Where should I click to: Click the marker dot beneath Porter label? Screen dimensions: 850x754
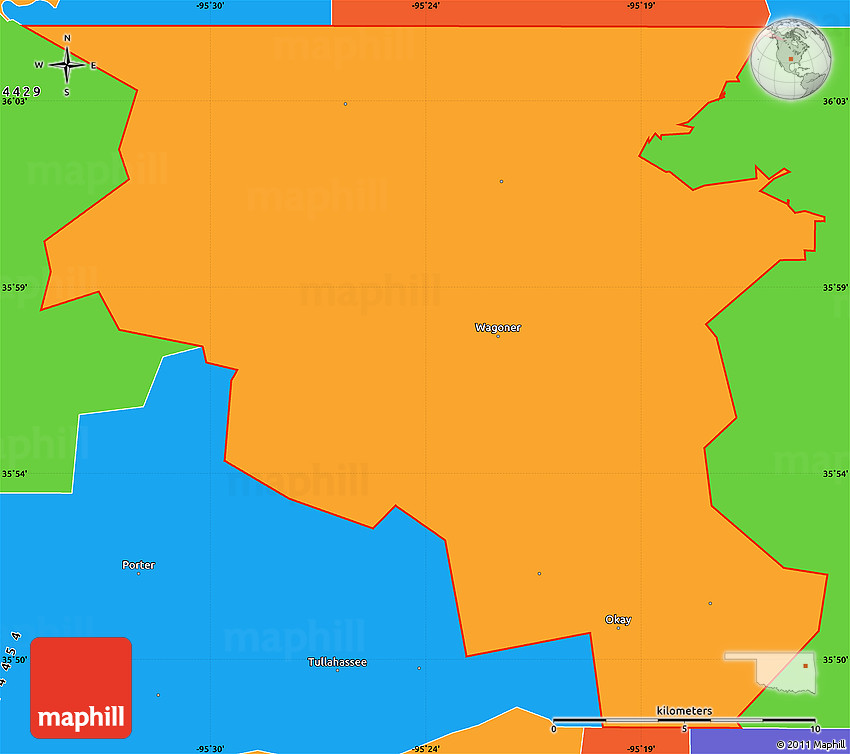pos(138,574)
